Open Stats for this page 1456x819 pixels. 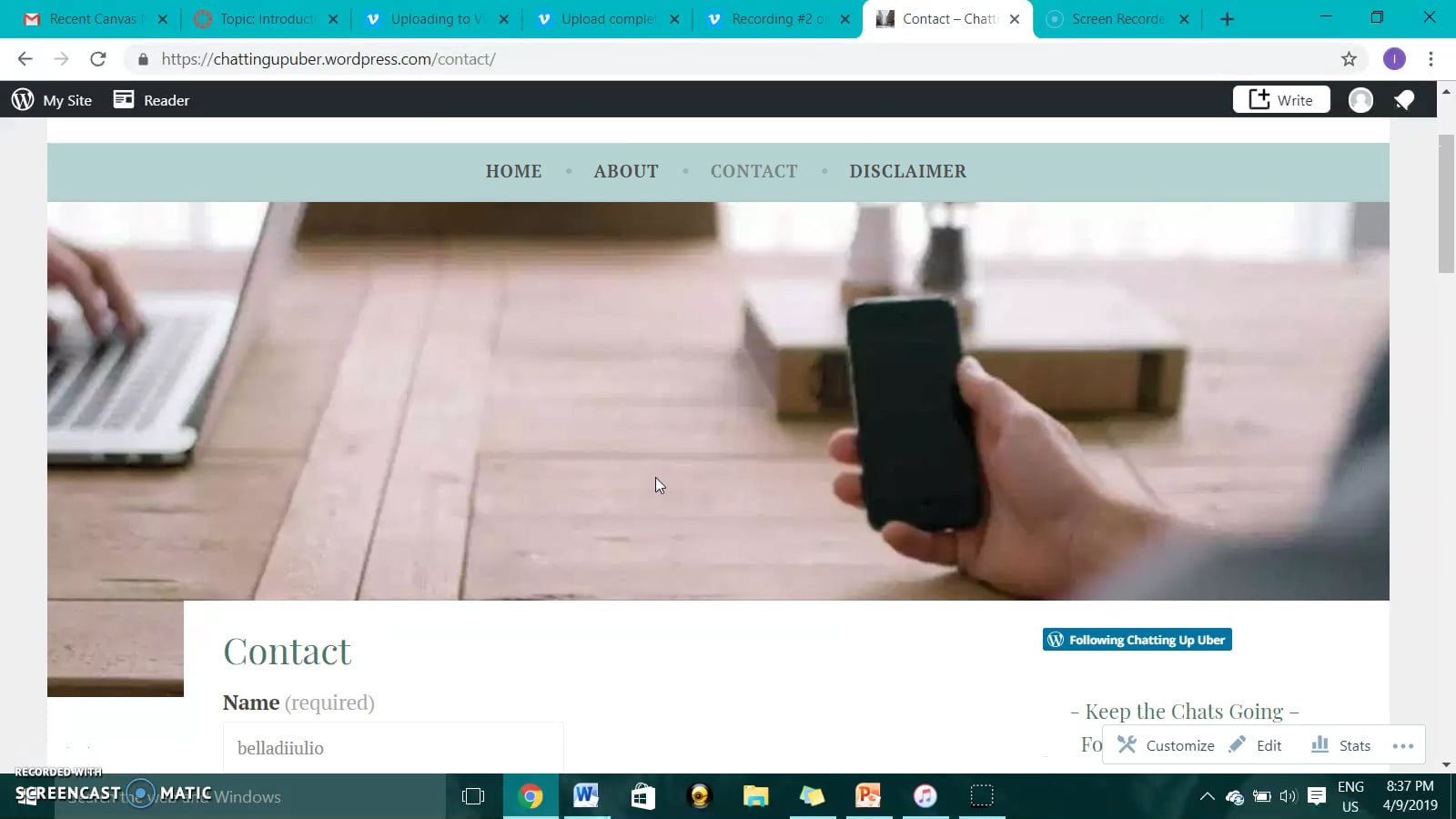1340,745
